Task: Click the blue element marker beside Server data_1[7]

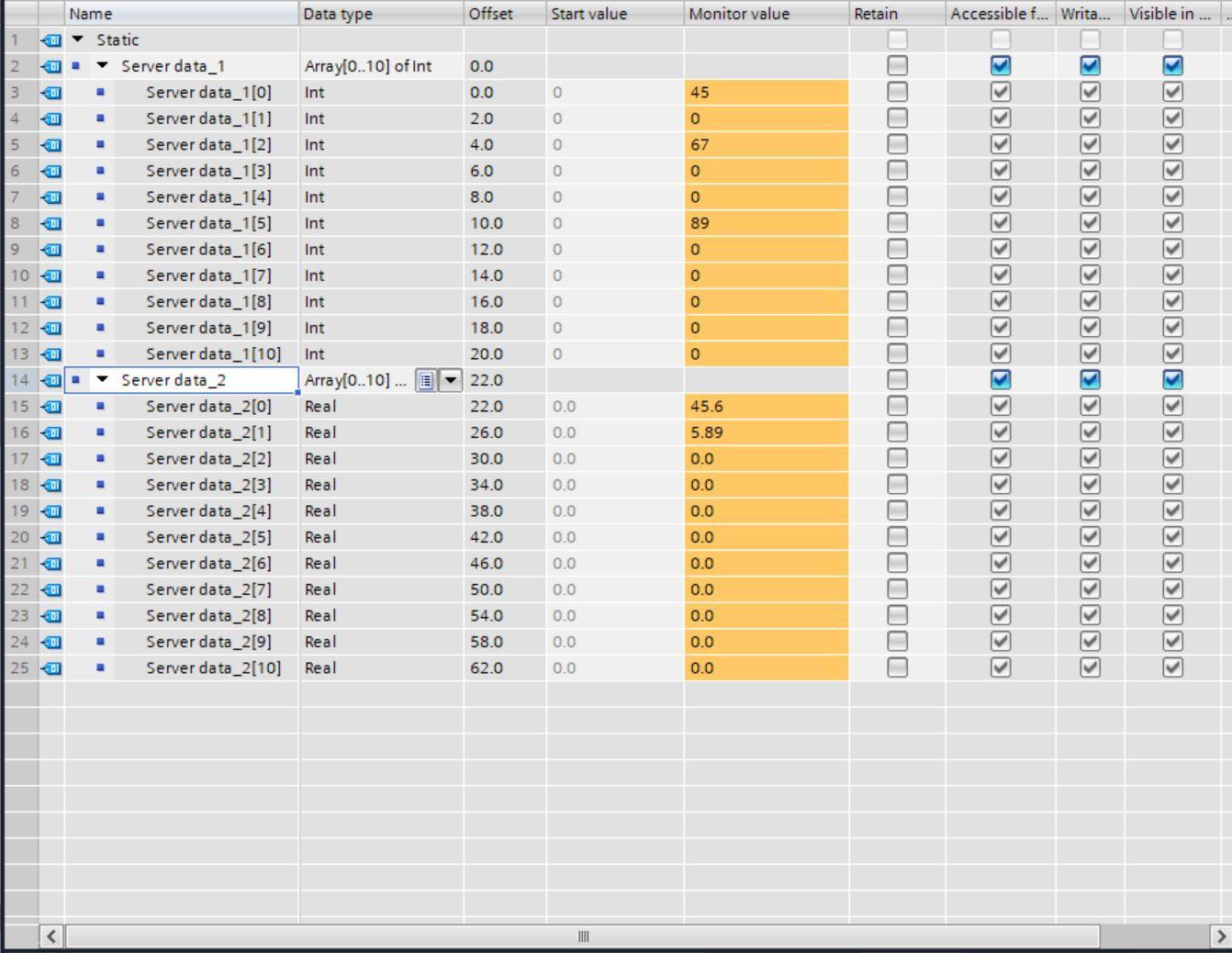Action: coord(100,275)
